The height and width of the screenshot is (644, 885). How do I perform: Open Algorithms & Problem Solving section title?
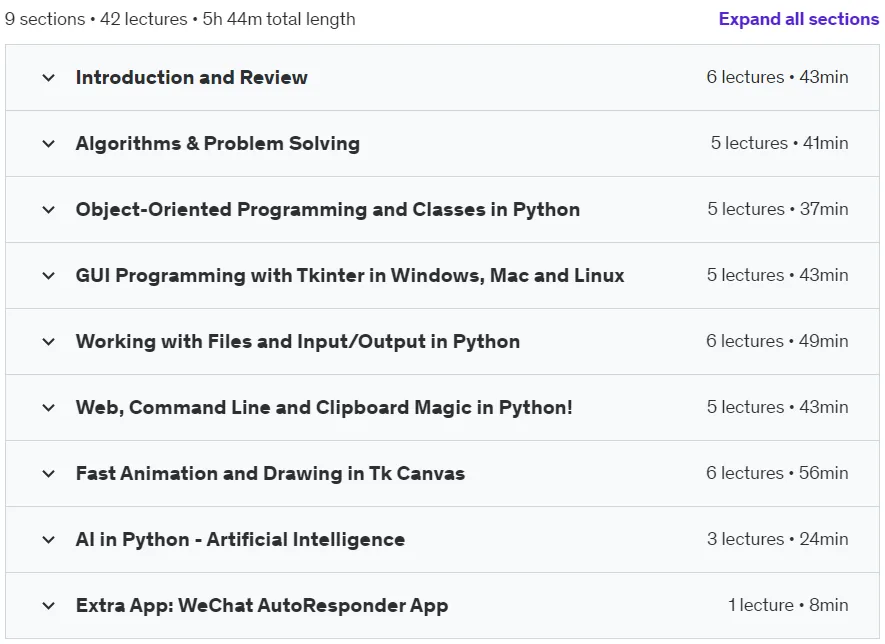point(217,143)
